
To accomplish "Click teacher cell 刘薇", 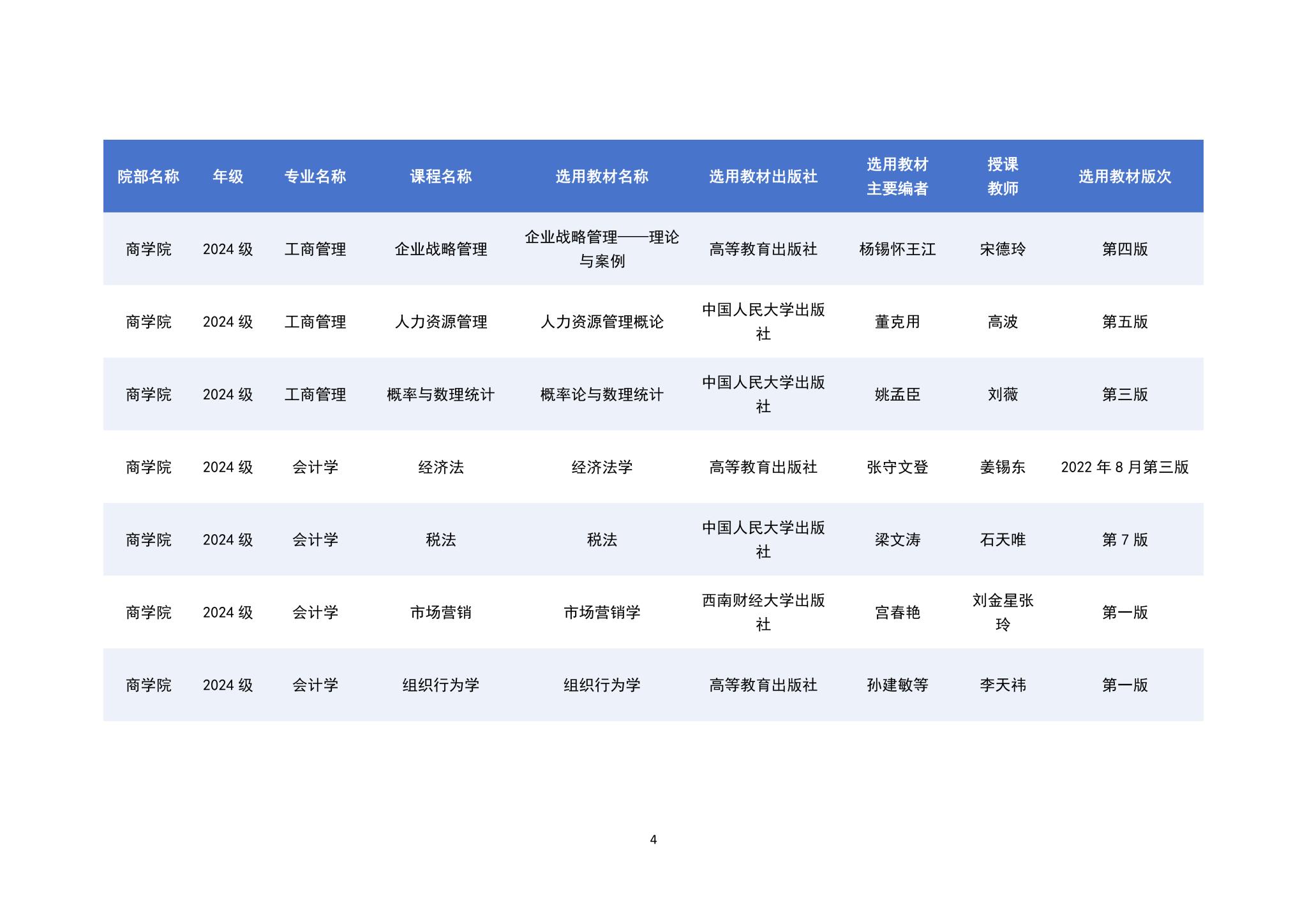I will pos(1003,395).
